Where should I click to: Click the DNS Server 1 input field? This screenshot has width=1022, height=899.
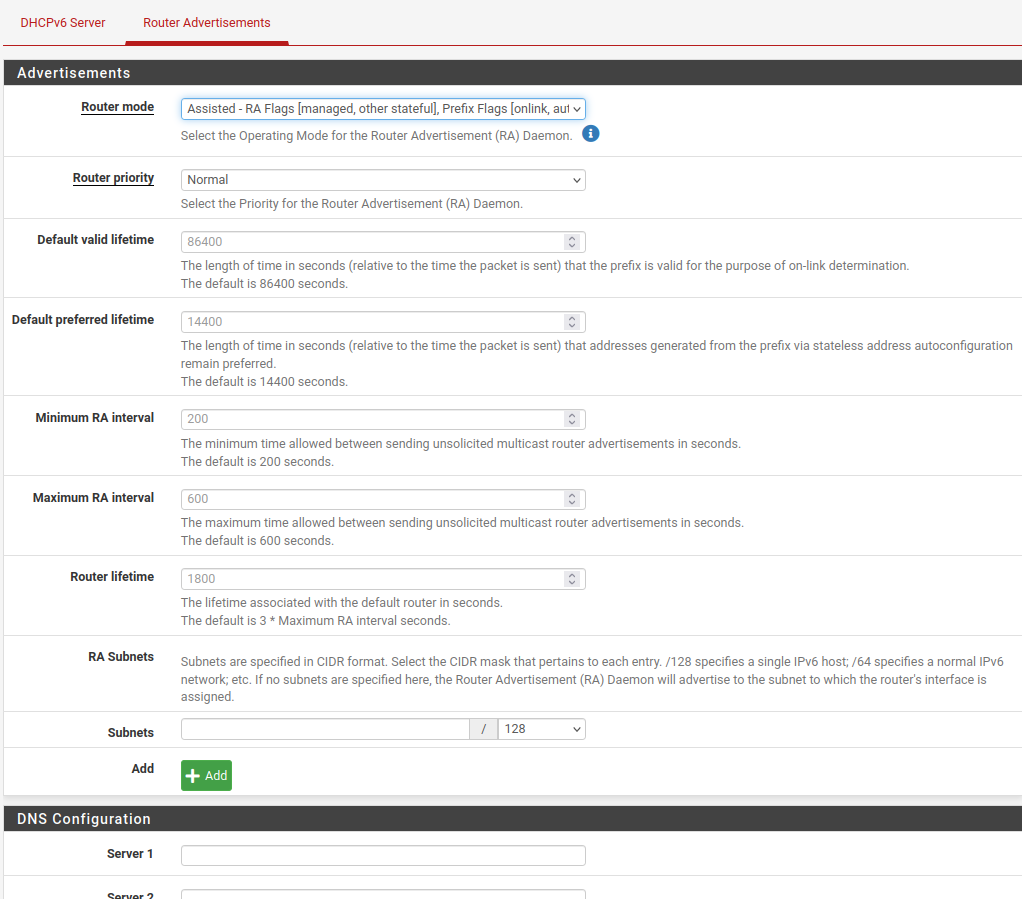click(x=382, y=855)
